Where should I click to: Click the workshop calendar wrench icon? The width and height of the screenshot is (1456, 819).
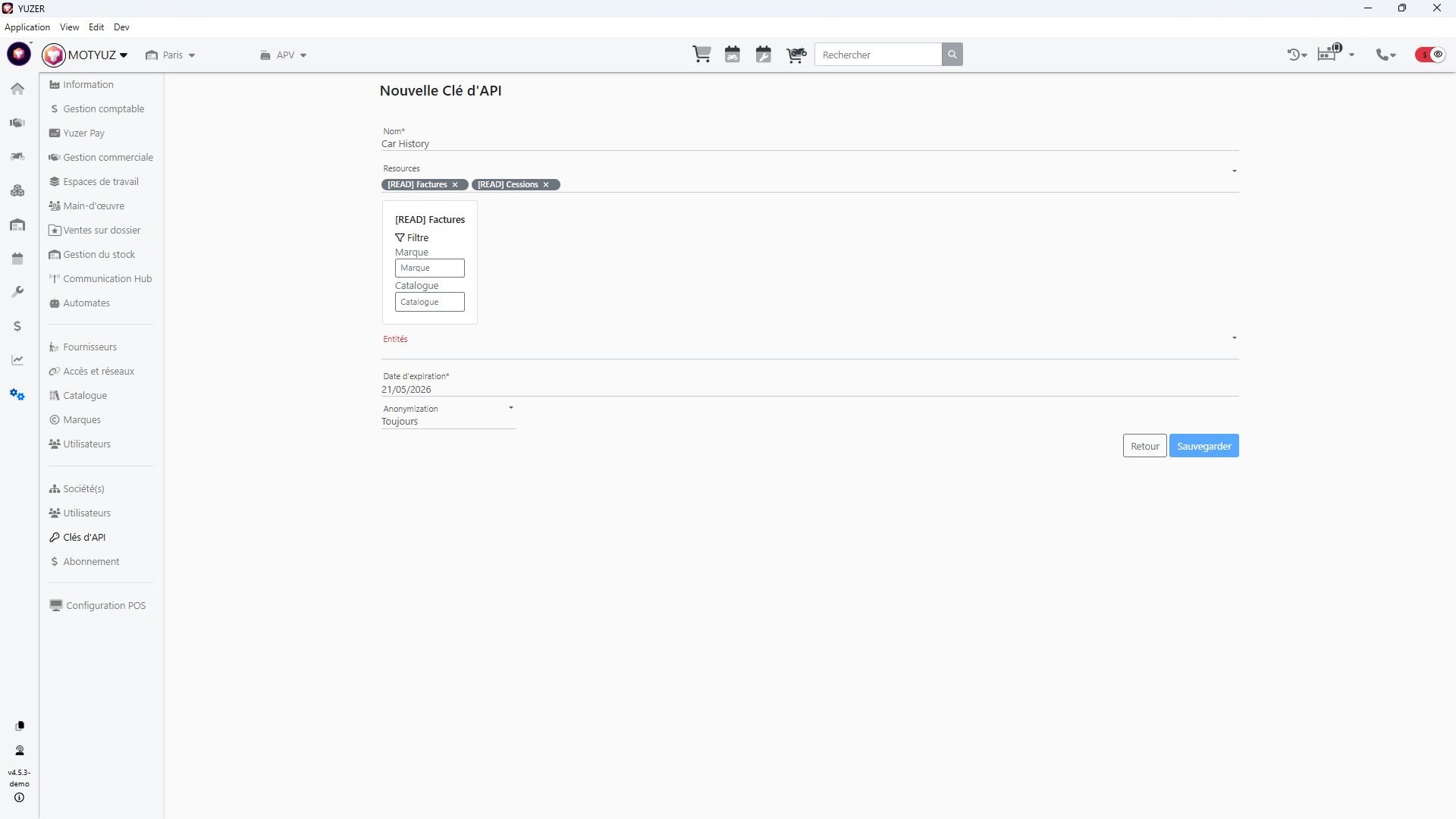[x=763, y=55]
